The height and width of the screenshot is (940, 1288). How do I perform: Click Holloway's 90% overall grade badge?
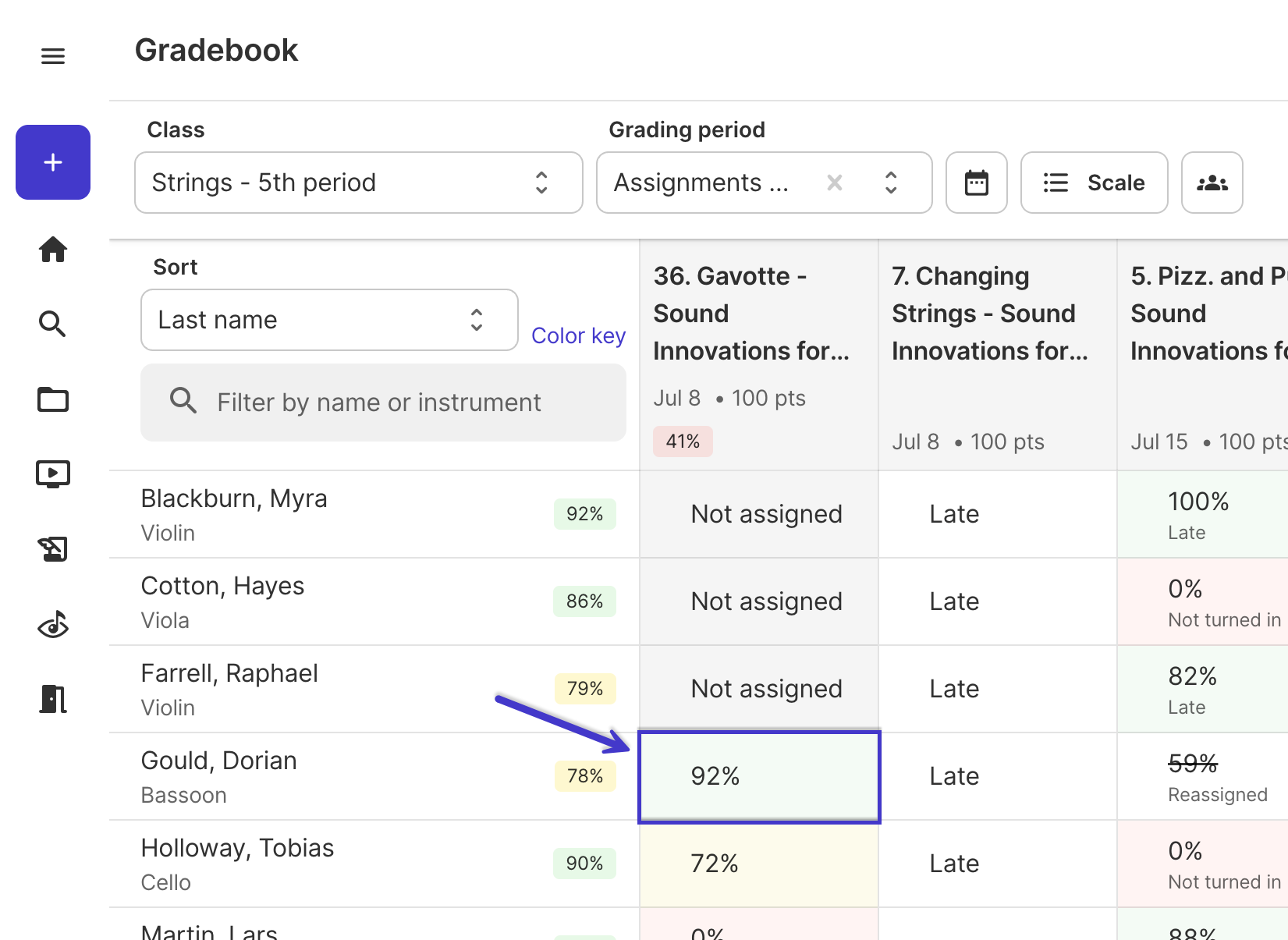point(585,864)
